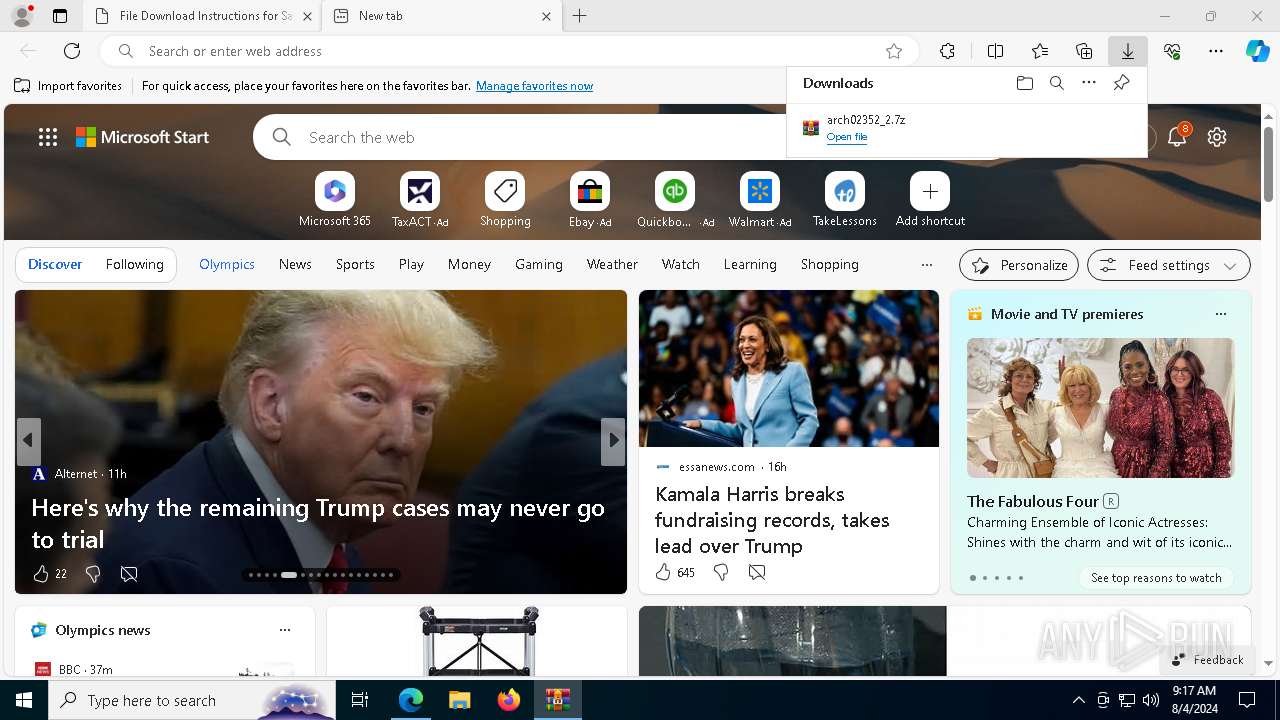Open Firefox from the taskbar
Viewport: 1280px width, 720px height.
point(509,700)
